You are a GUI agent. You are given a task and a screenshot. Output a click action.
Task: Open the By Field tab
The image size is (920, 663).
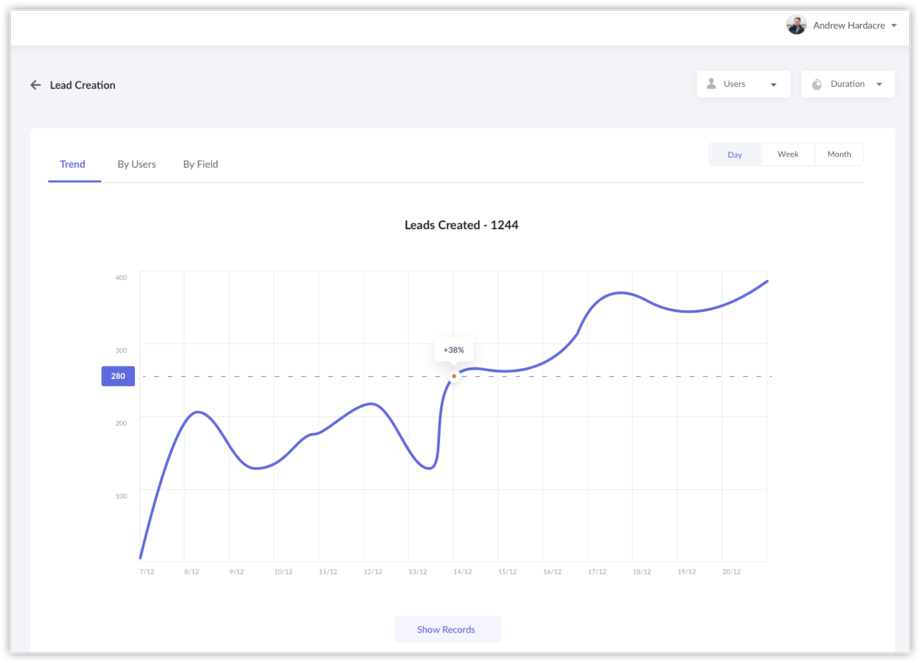(x=200, y=164)
